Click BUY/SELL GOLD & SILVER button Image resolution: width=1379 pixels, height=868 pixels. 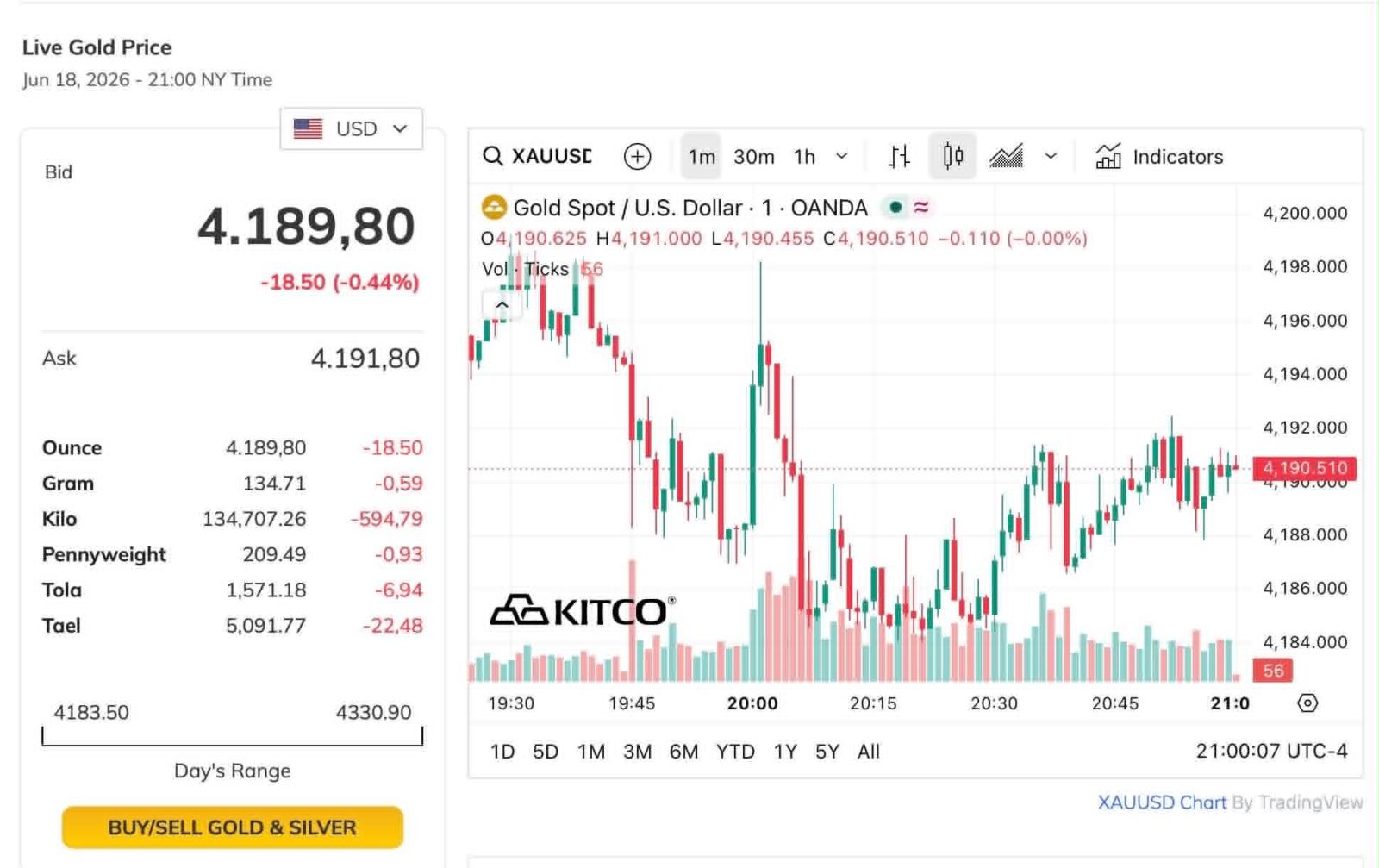tap(233, 827)
